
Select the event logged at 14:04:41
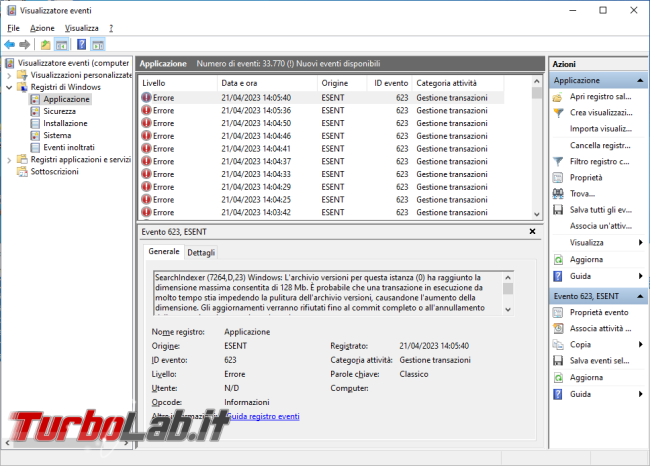tap(321, 149)
